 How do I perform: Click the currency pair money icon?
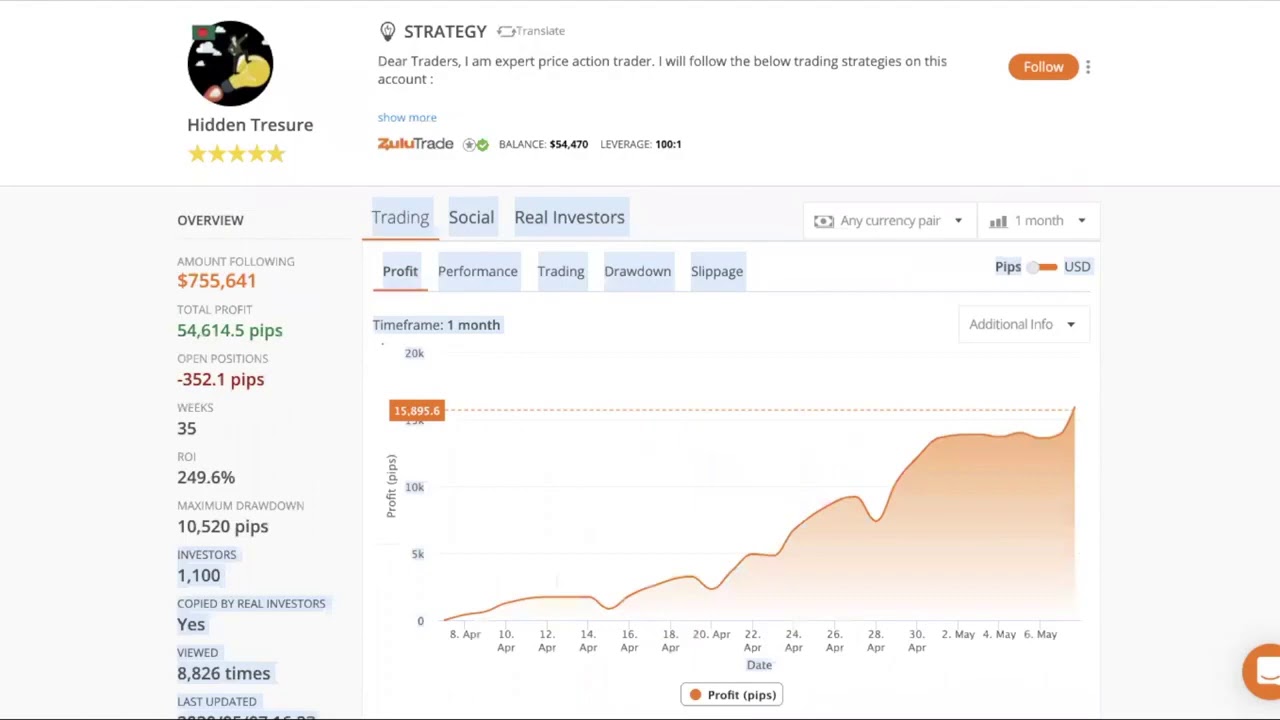tap(824, 221)
